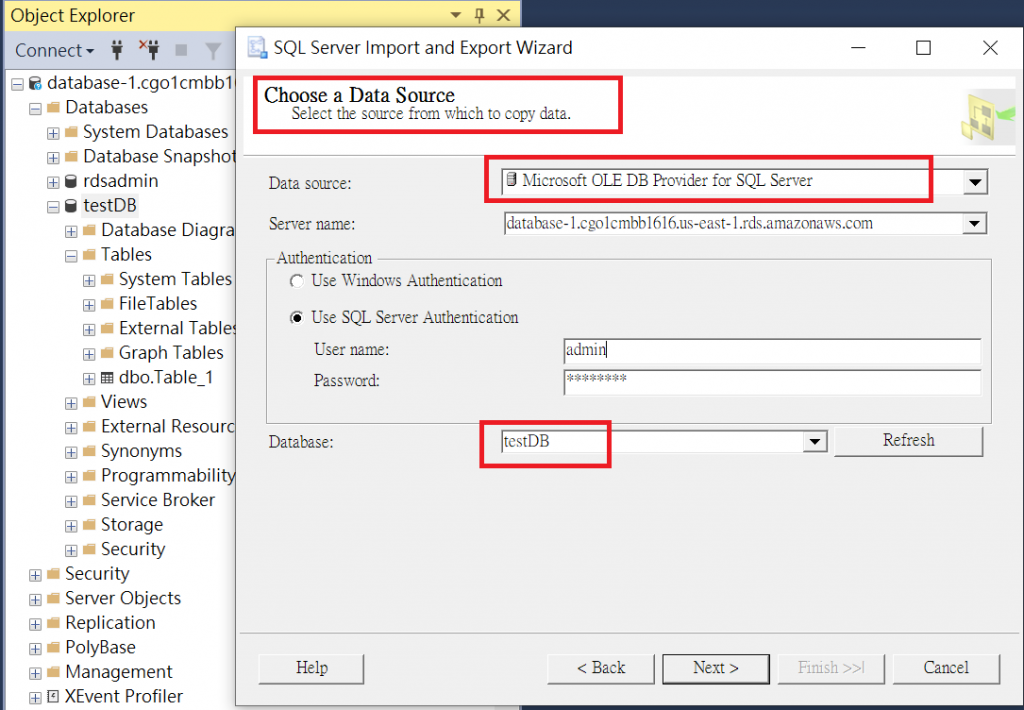Click the Password input field
The width and height of the screenshot is (1024, 710).
[x=772, y=382]
